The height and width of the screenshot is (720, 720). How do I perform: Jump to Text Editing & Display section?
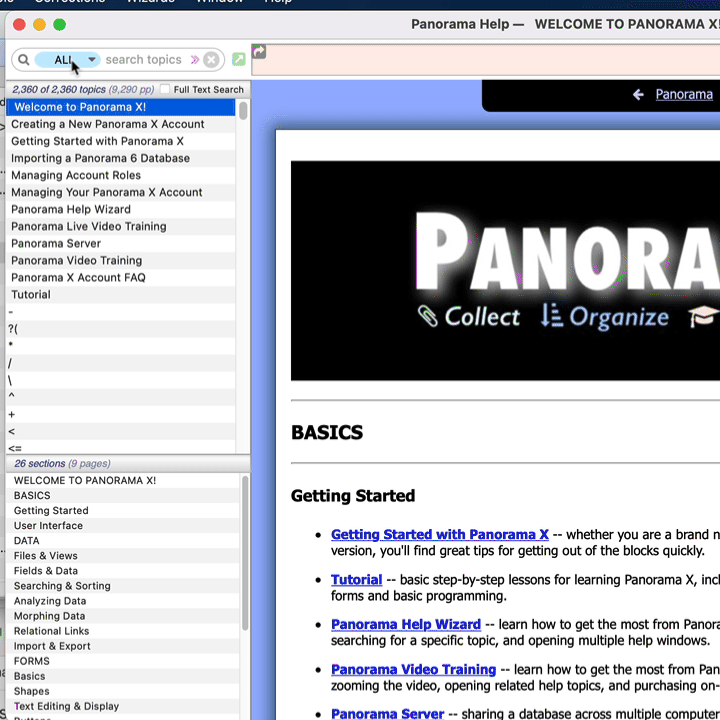(x=123, y=706)
